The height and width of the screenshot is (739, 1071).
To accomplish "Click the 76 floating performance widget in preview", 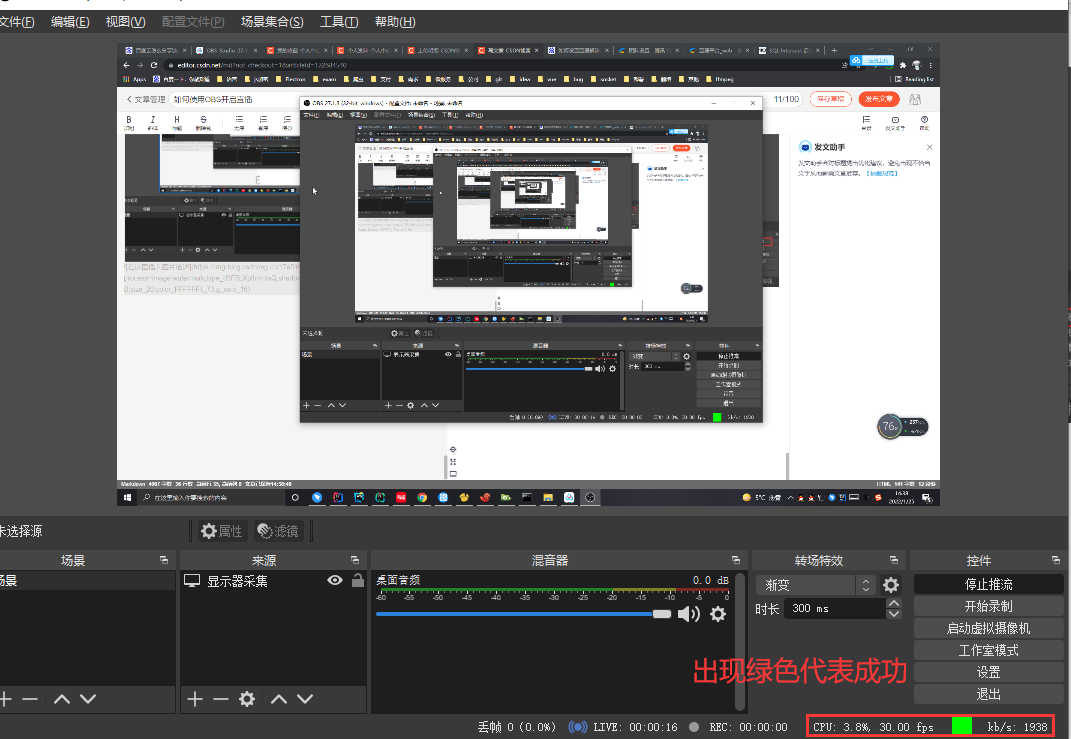I will point(902,426).
